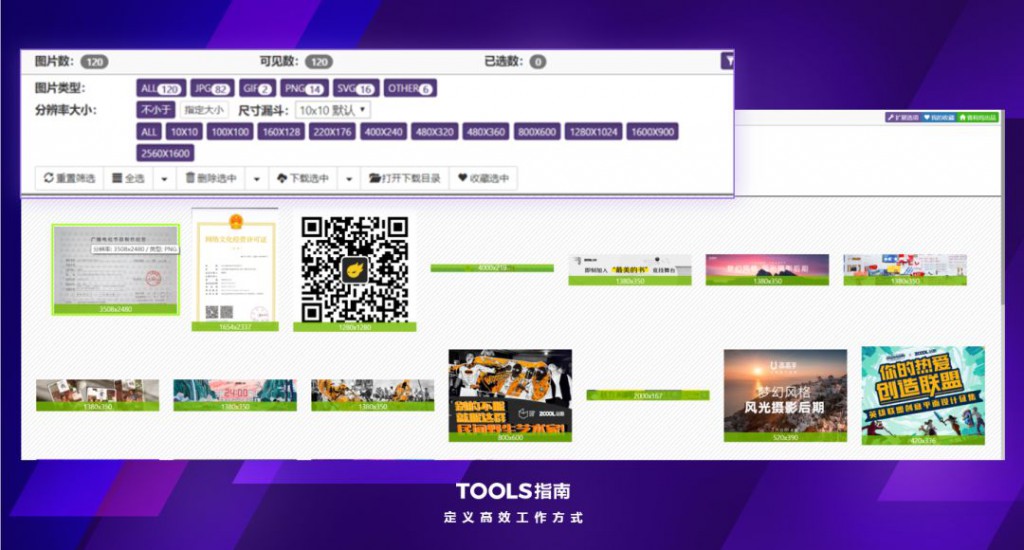Select the 4000x219 thin green strip thumbnail

click(492, 268)
